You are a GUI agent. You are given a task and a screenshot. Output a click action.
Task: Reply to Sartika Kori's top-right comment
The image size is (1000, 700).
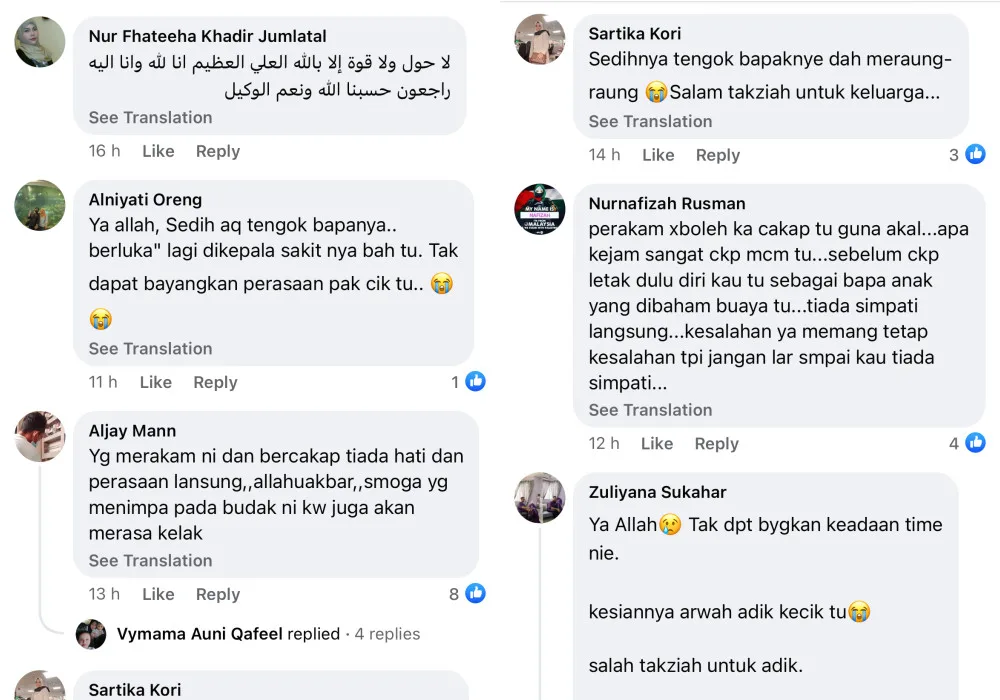tap(718, 155)
